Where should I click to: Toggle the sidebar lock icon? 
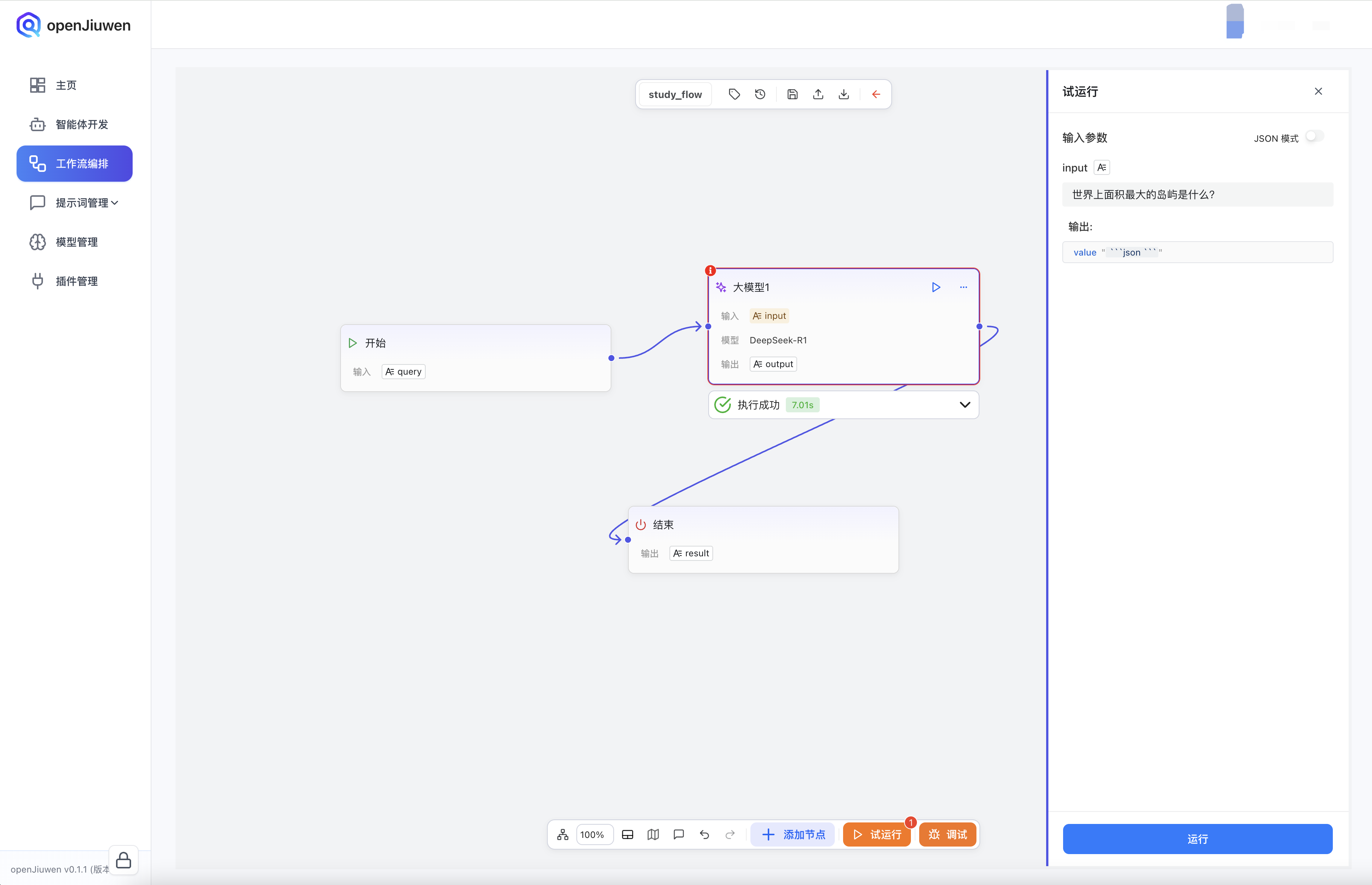point(124,860)
